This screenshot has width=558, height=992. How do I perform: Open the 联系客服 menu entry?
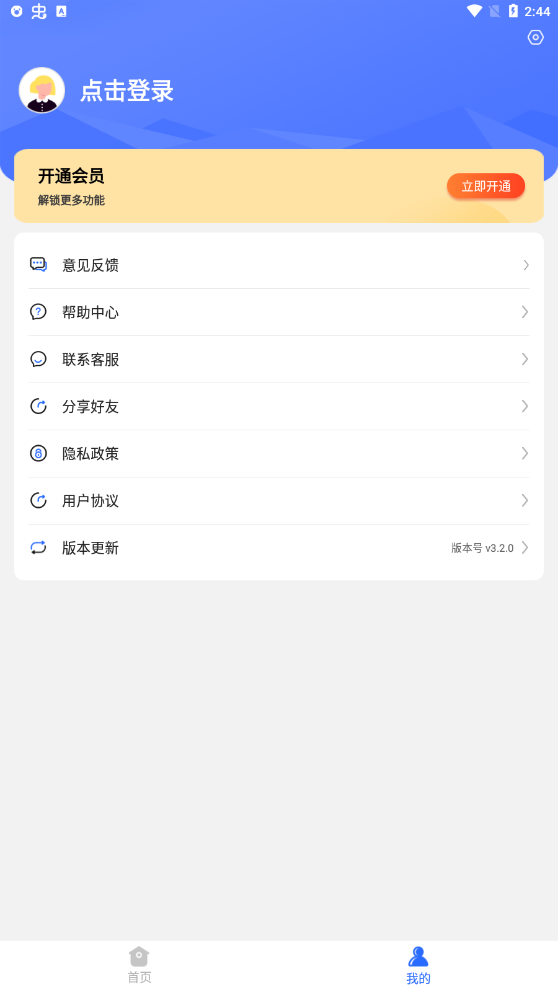(x=279, y=359)
